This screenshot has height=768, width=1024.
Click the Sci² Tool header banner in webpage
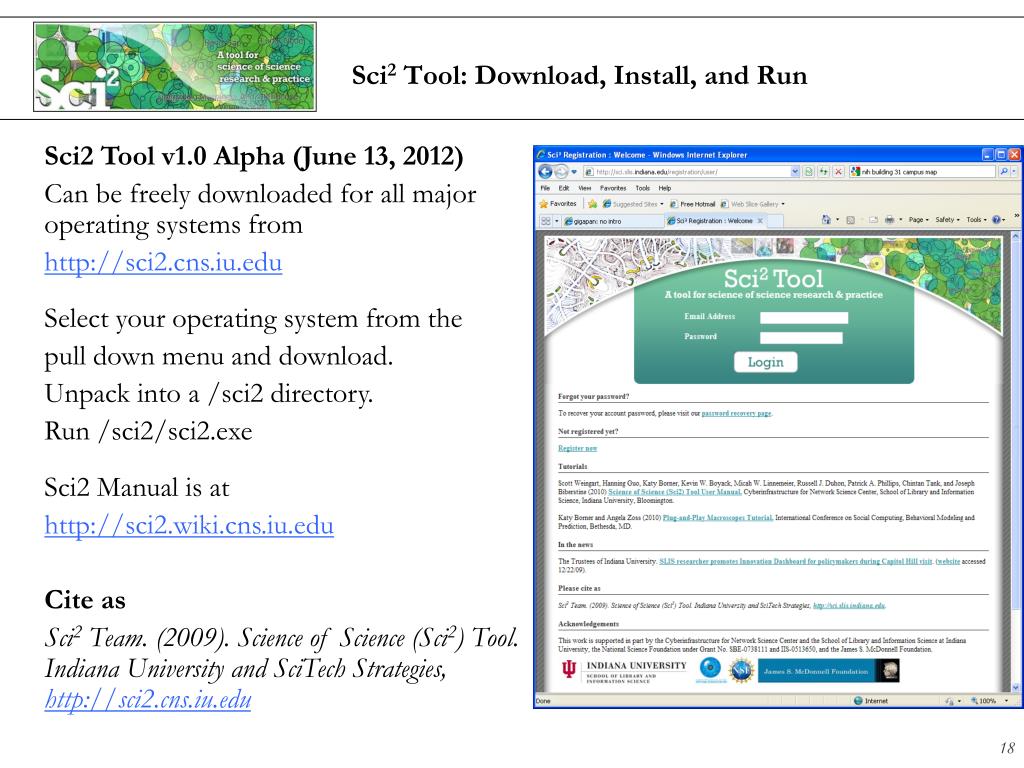tap(774, 285)
